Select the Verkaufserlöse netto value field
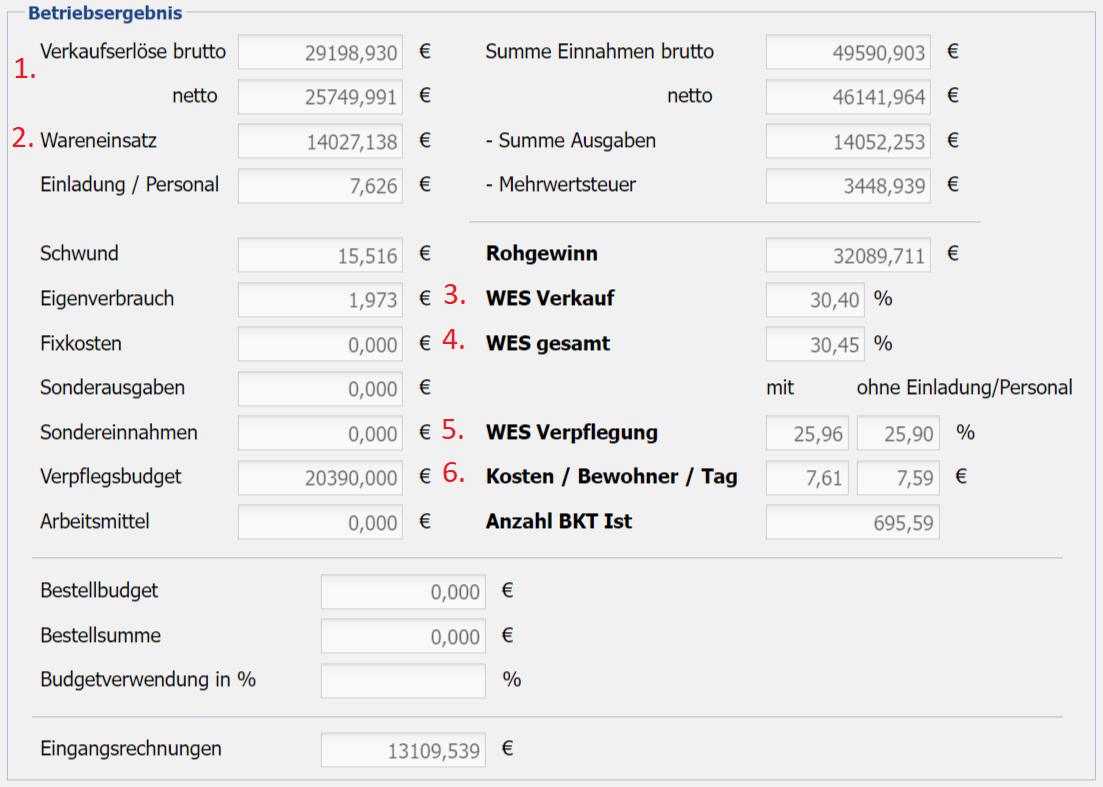Screen dimensions: 1103x787 (x=320, y=97)
